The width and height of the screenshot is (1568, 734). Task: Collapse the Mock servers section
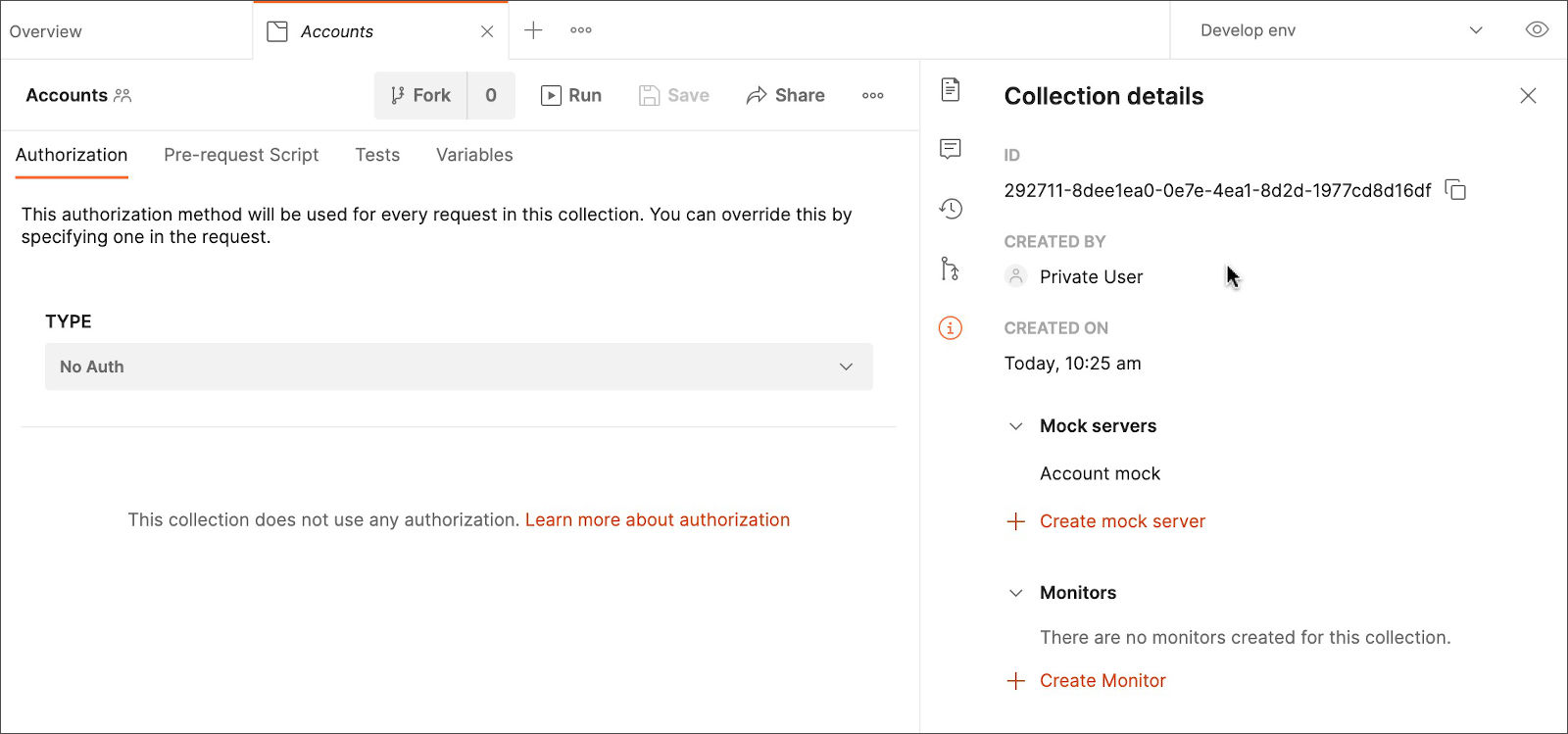coord(1016,426)
